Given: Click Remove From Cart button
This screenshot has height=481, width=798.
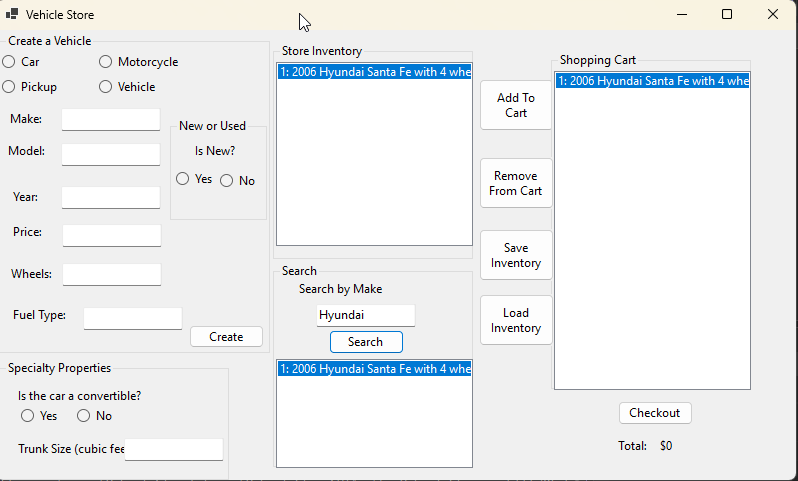Looking at the screenshot, I should tap(516, 183).
